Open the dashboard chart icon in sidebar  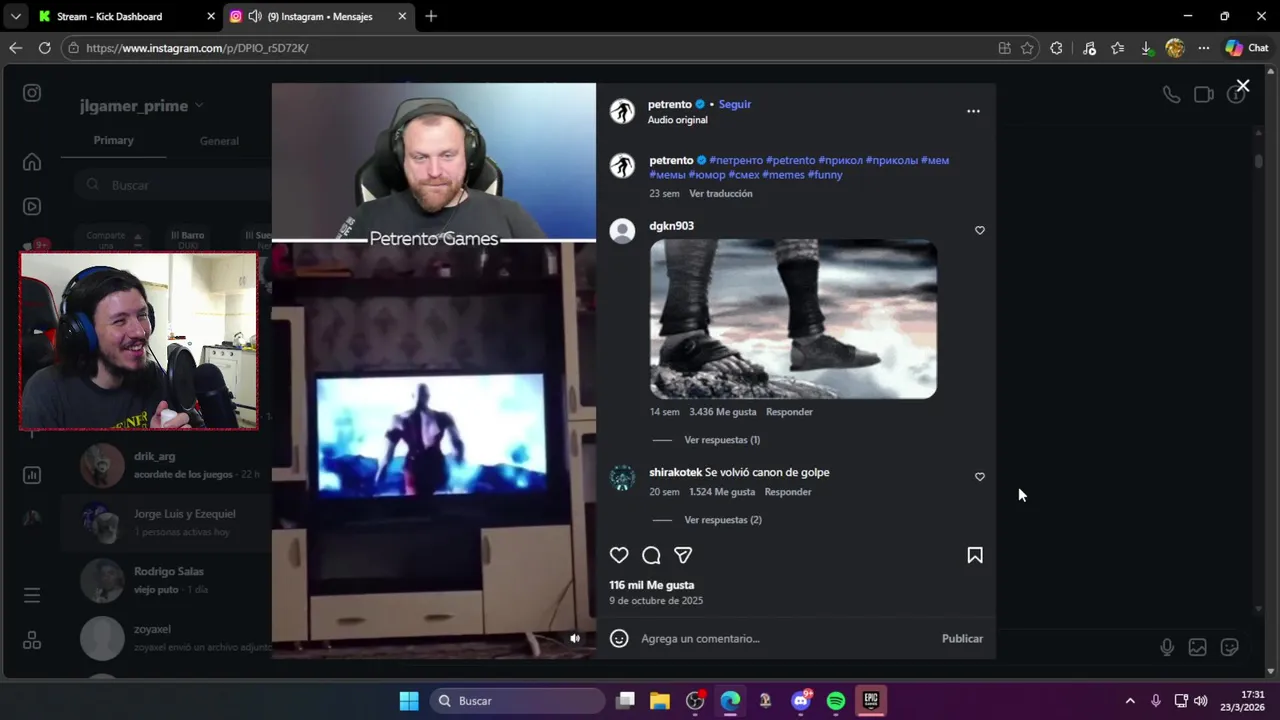coord(32,476)
